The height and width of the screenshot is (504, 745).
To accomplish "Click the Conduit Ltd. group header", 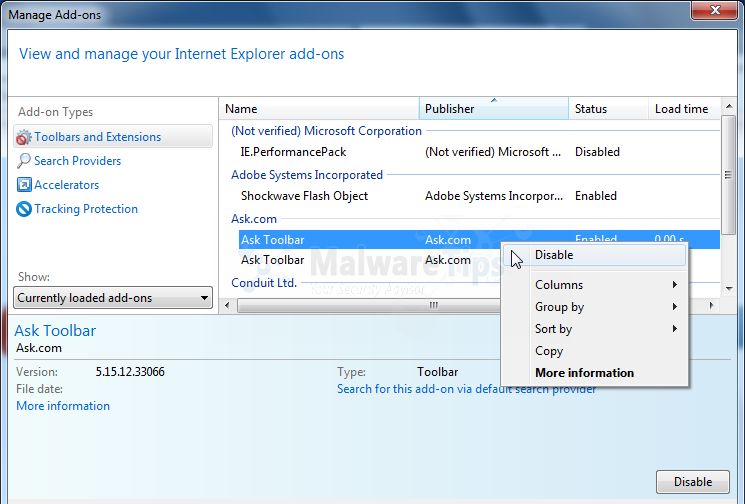I will coord(264,283).
